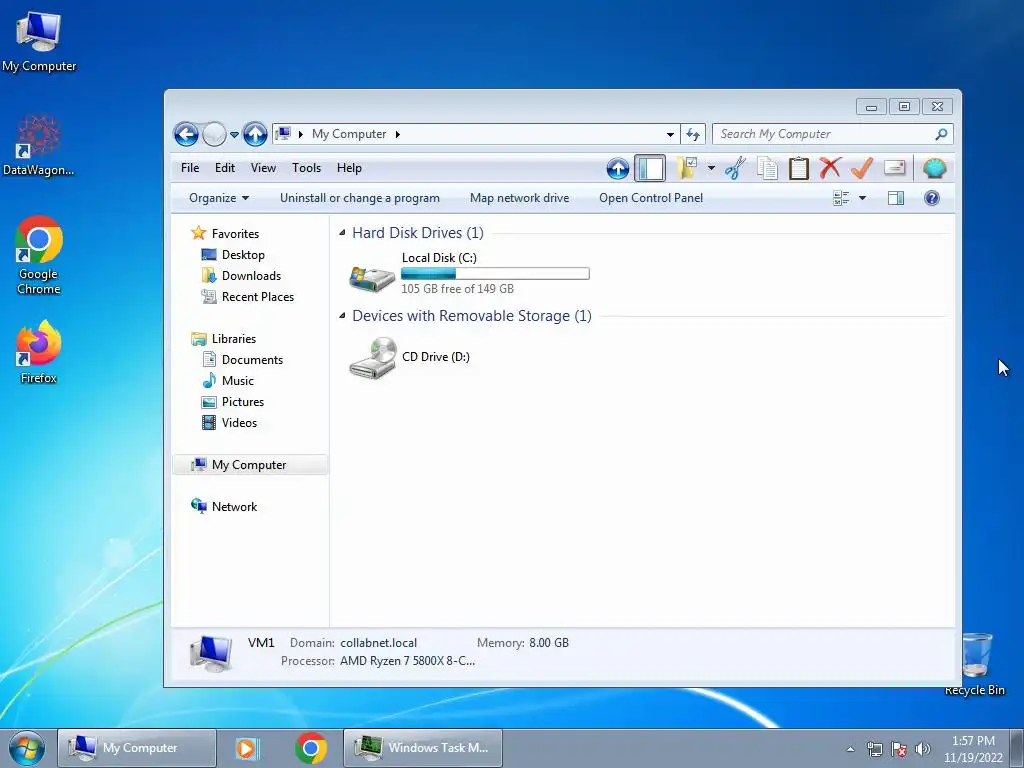Click the Firefox desktop shortcut
The height and width of the screenshot is (768, 1024).
pos(39,352)
